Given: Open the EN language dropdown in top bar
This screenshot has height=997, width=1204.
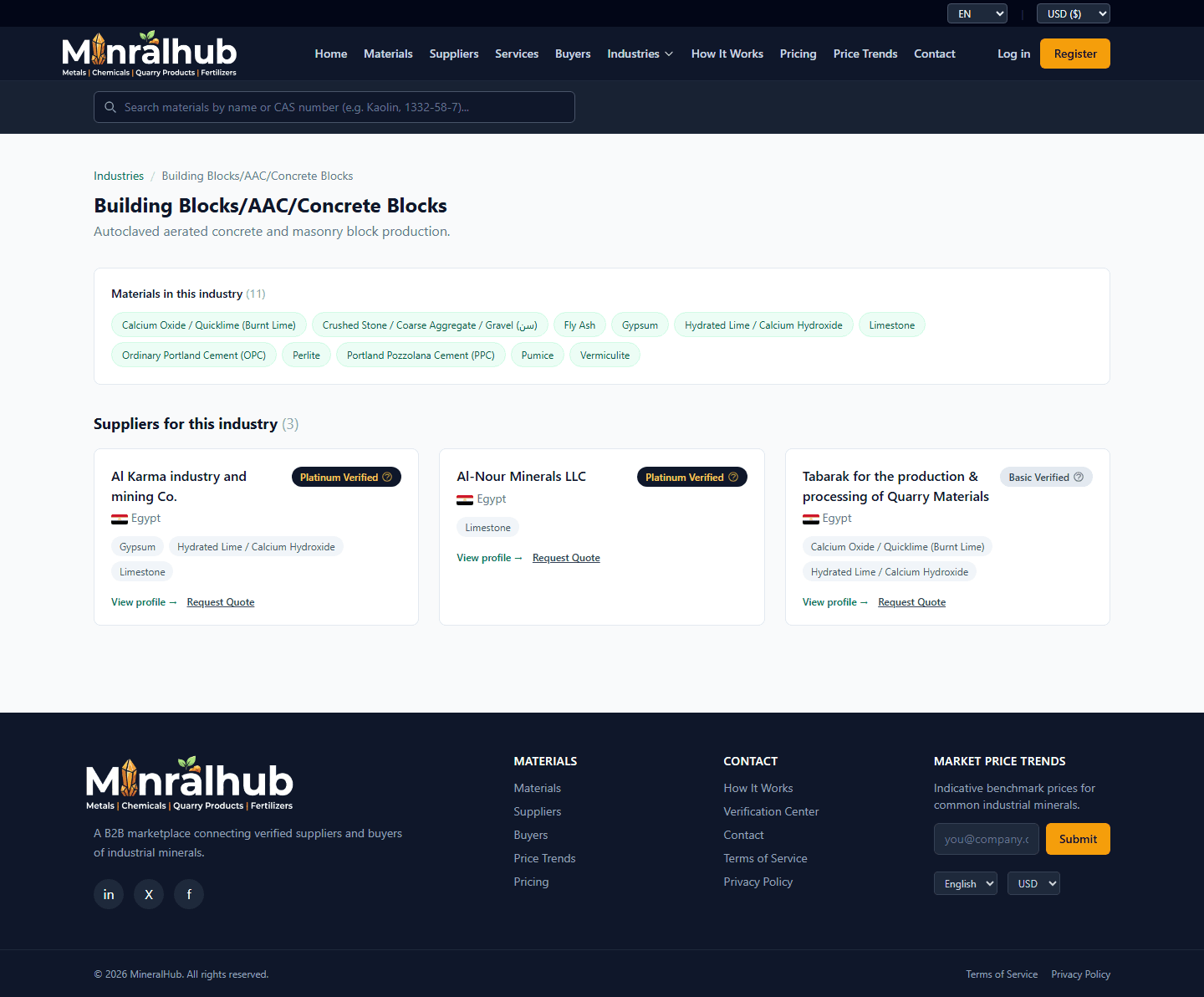Looking at the screenshot, I should [x=977, y=13].
